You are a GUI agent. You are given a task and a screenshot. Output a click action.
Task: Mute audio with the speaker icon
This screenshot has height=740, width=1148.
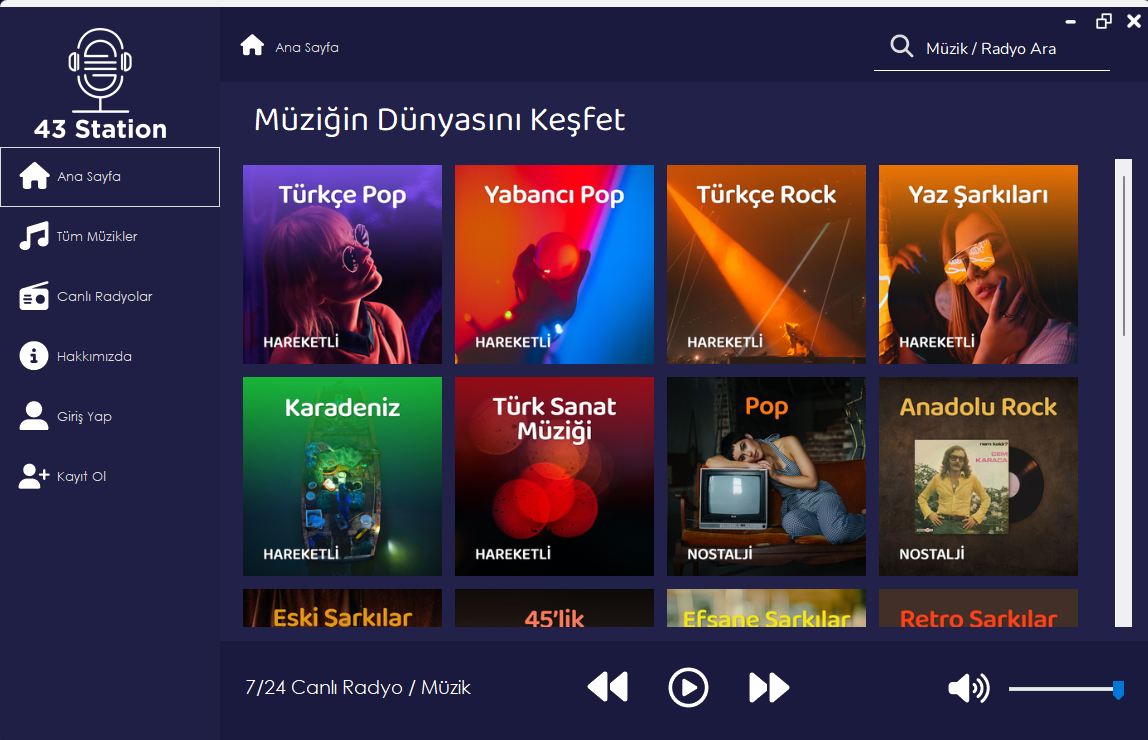968,688
